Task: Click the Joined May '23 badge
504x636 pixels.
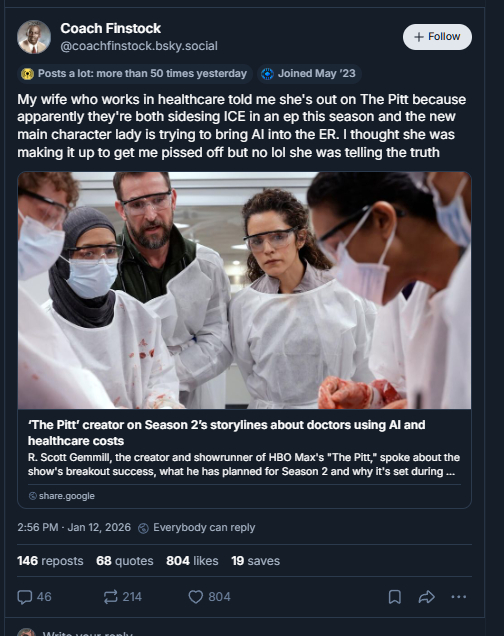Action: click(309, 74)
